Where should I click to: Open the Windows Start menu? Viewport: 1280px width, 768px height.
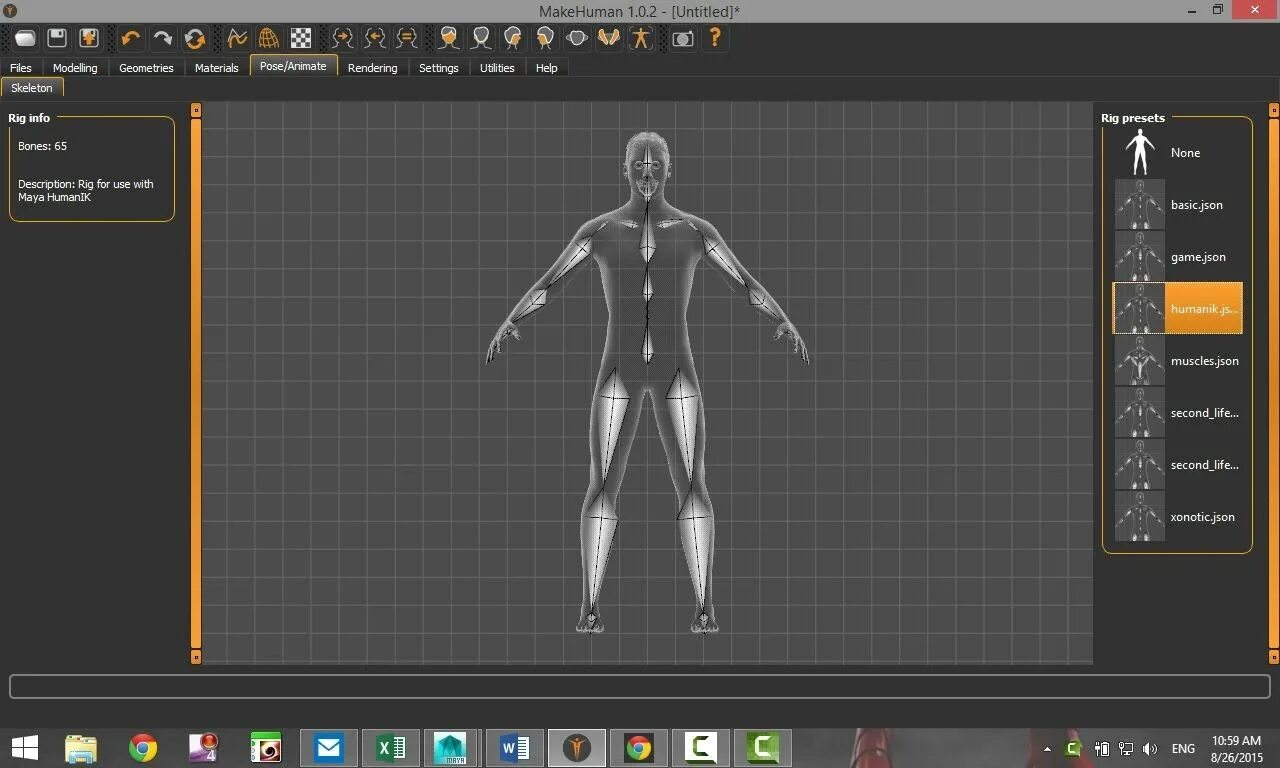coord(25,747)
